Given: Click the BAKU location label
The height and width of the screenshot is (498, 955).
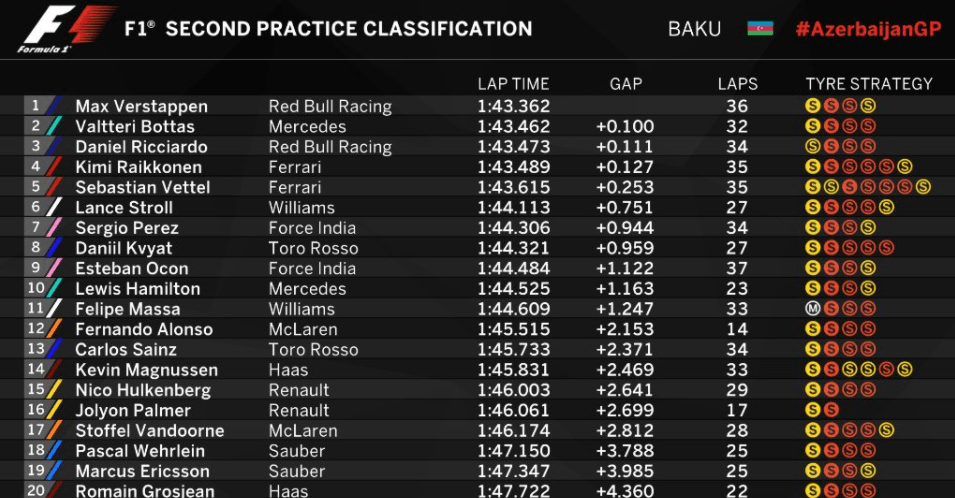Looking at the screenshot, I should (x=694, y=29).
